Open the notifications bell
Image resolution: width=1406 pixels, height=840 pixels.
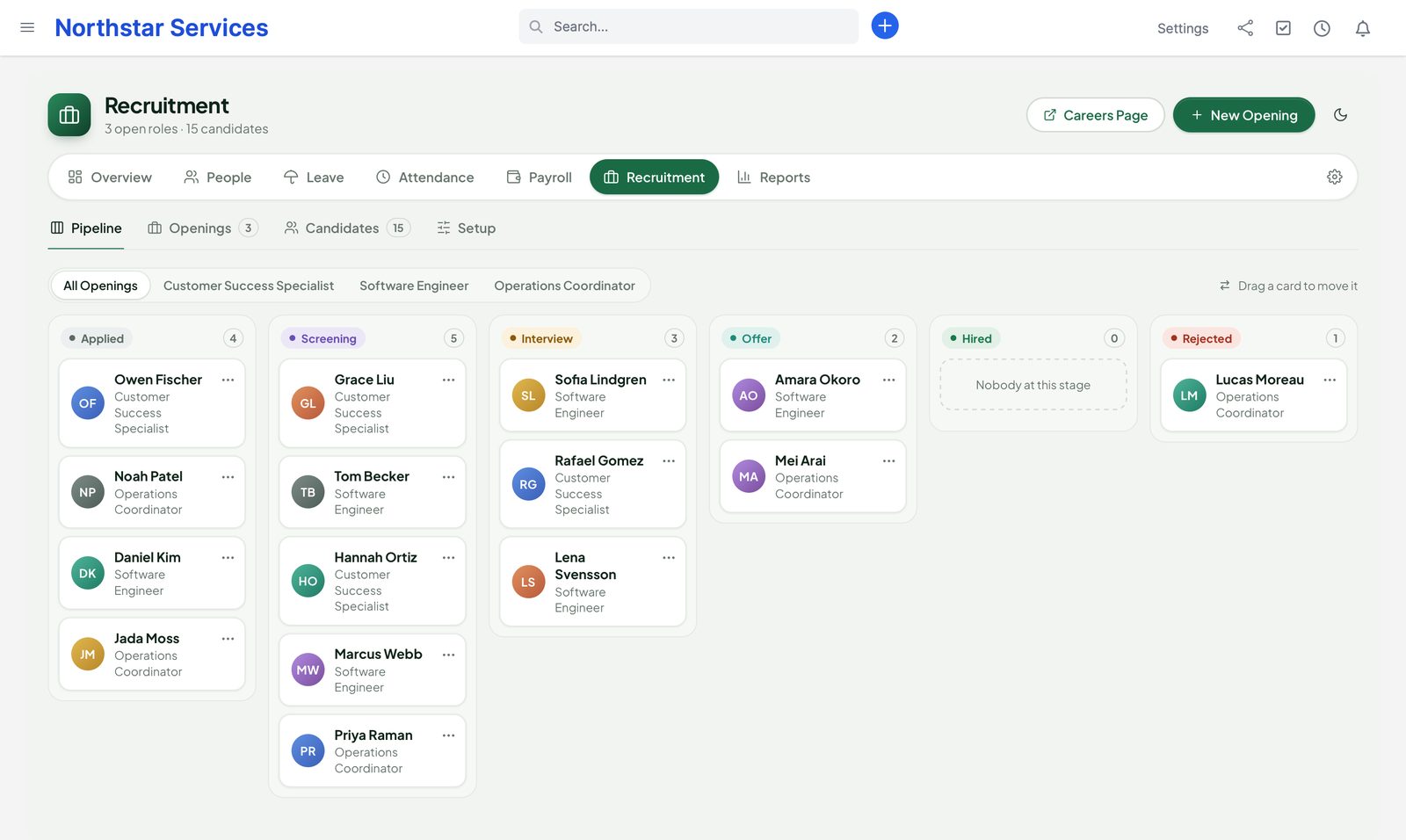(1363, 28)
